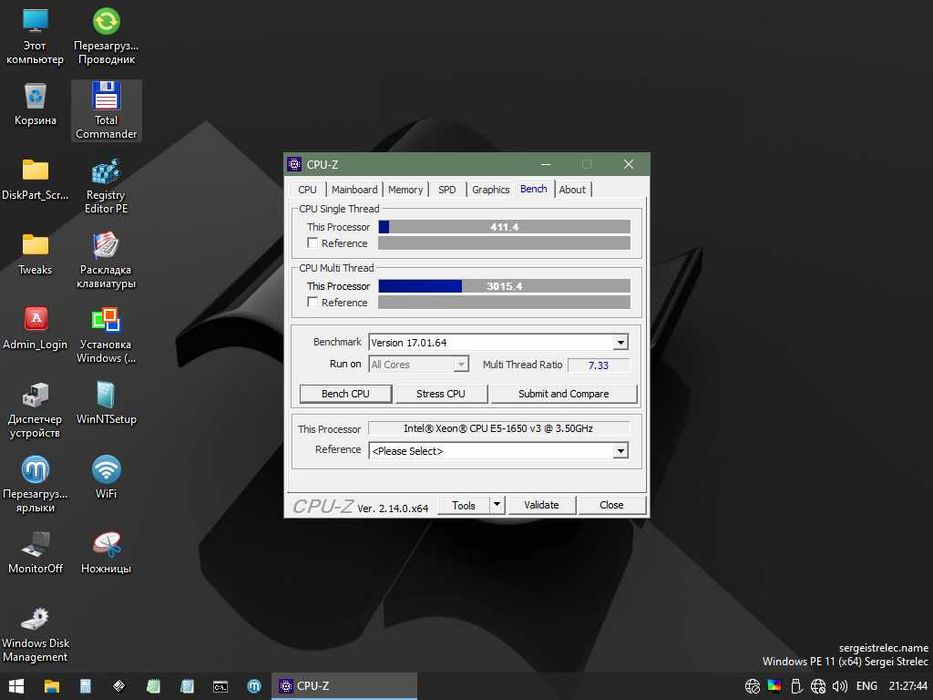
Task: Click the Close button in CPU-Z
Action: coord(612,505)
